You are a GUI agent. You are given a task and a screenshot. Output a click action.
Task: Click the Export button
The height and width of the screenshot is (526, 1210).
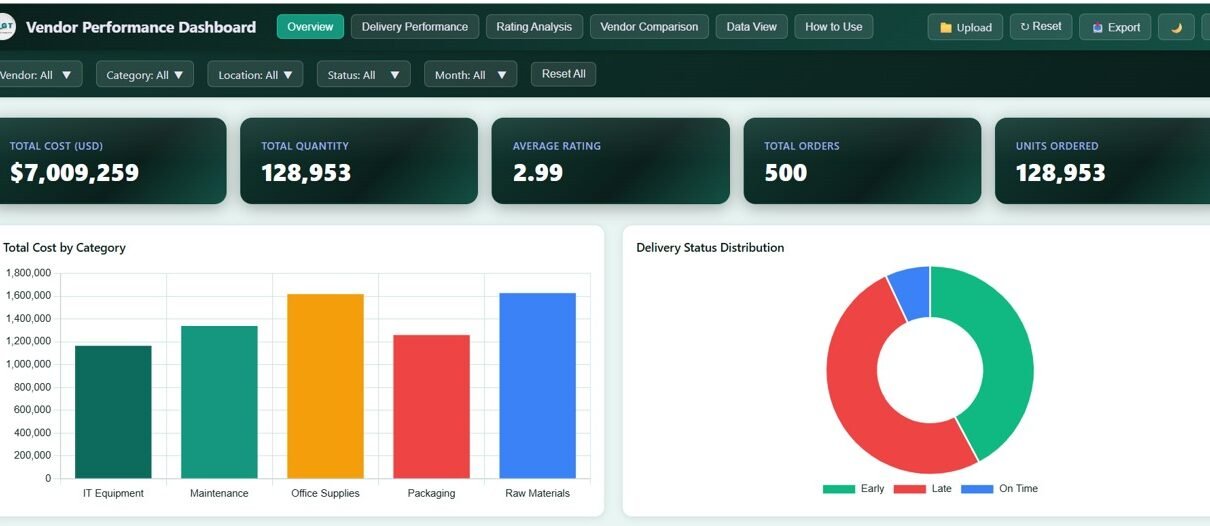[x=1115, y=27]
